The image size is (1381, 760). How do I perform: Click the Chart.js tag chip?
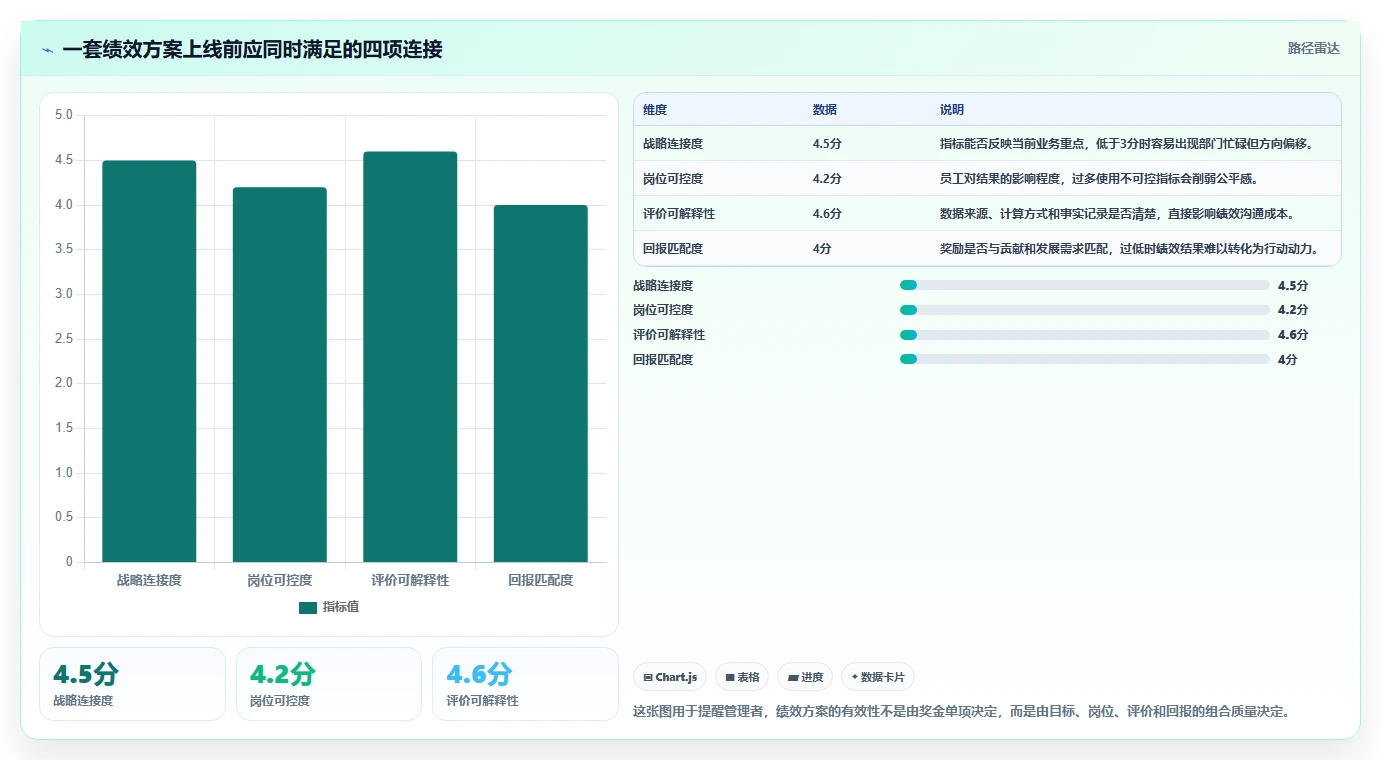pyautogui.click(x=670, y=677)
